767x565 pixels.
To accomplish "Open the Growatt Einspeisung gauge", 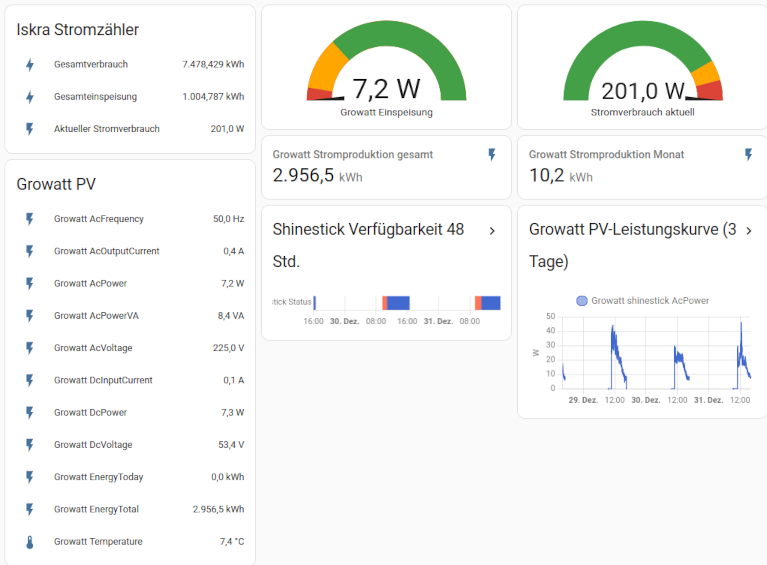I will click(386, 70).
